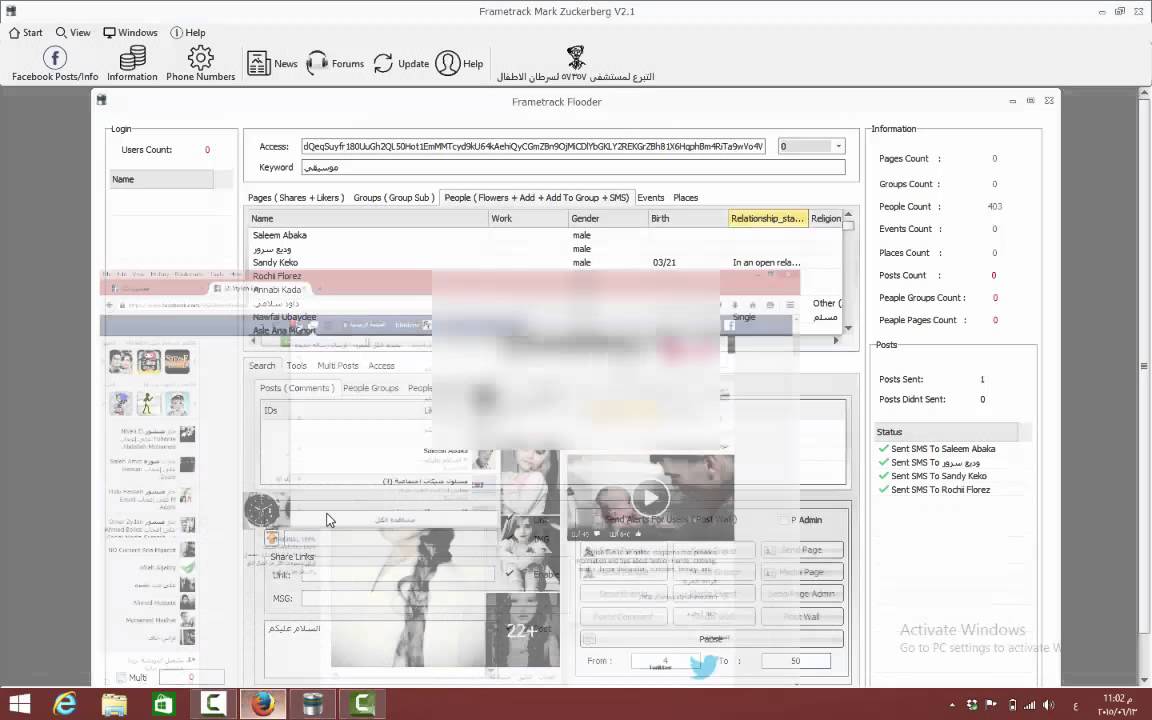Image resolution: width=1152 pixels, height=720 pixels.
Task: Click inside the Keyword field
Action: 573,168
